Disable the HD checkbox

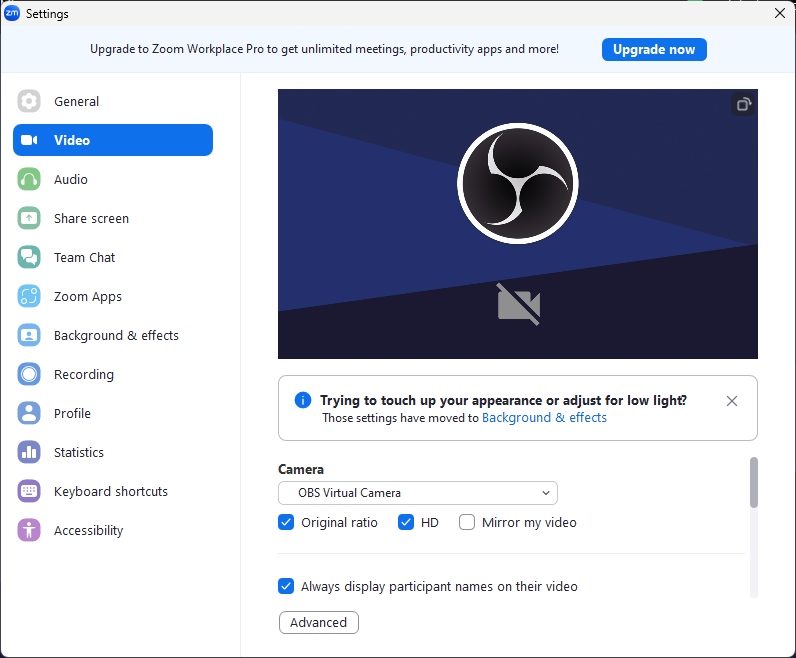tap(406, 522)
